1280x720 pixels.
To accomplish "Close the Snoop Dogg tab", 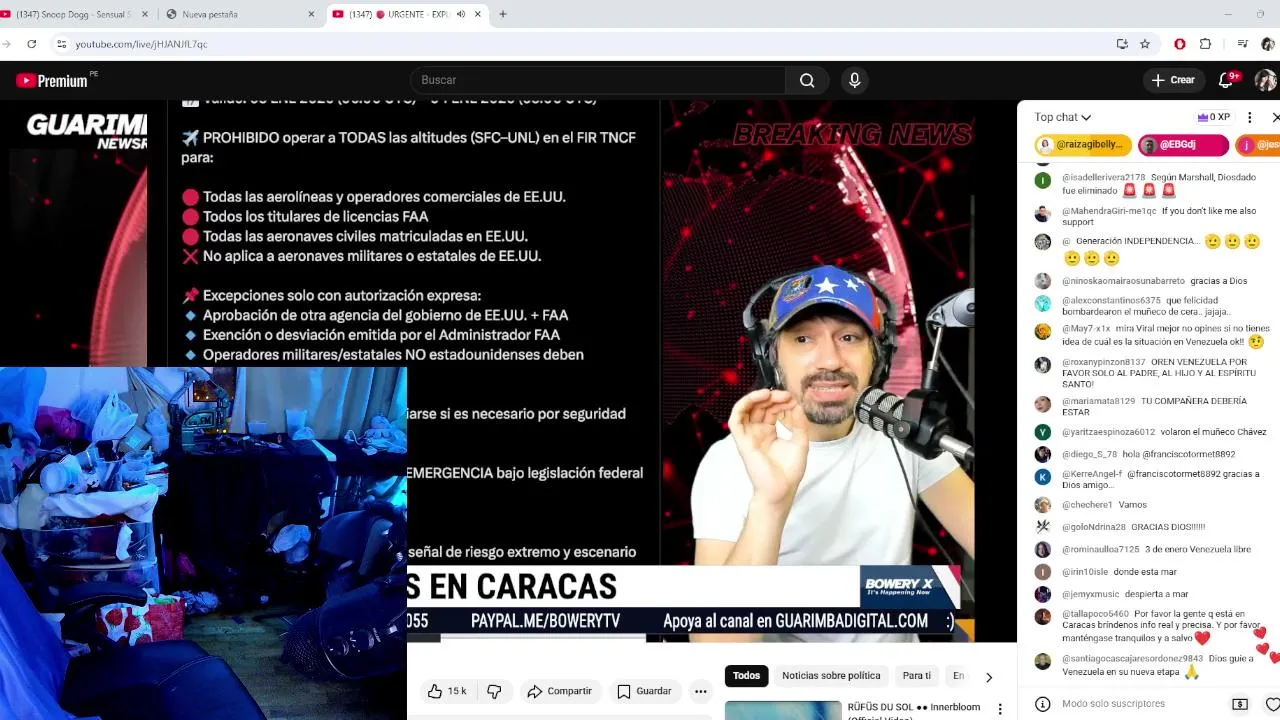I will (145, 14).
